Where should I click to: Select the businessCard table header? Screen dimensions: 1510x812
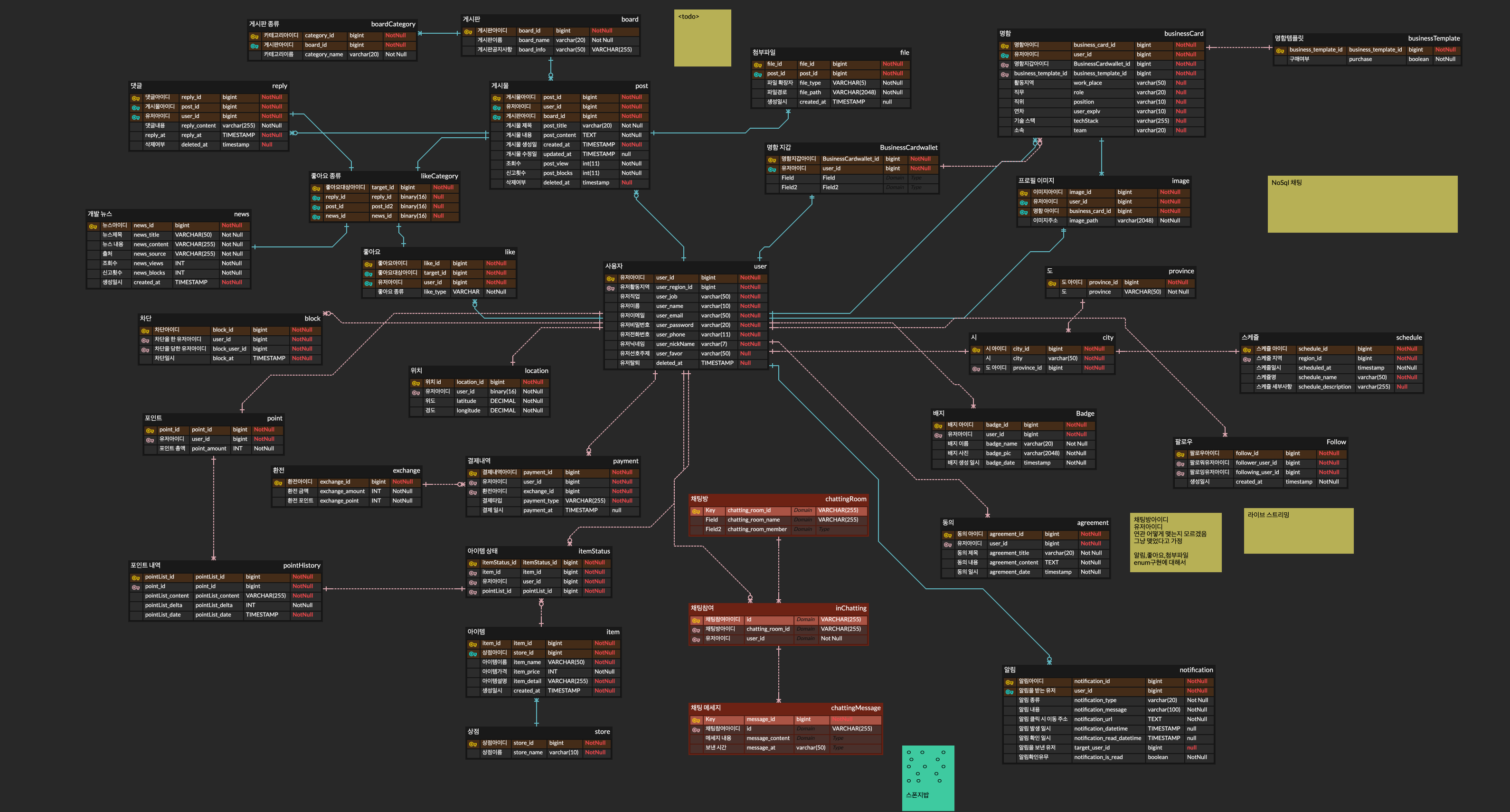[1101, 33]
